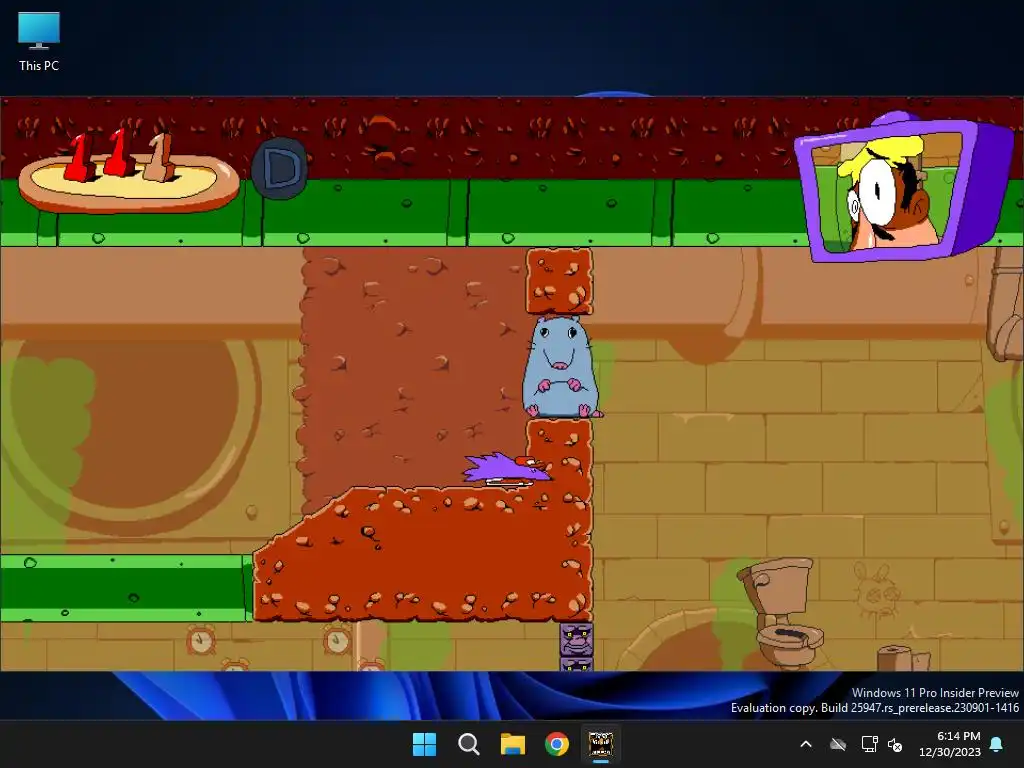Click the toilet in the sewer background

782,612
